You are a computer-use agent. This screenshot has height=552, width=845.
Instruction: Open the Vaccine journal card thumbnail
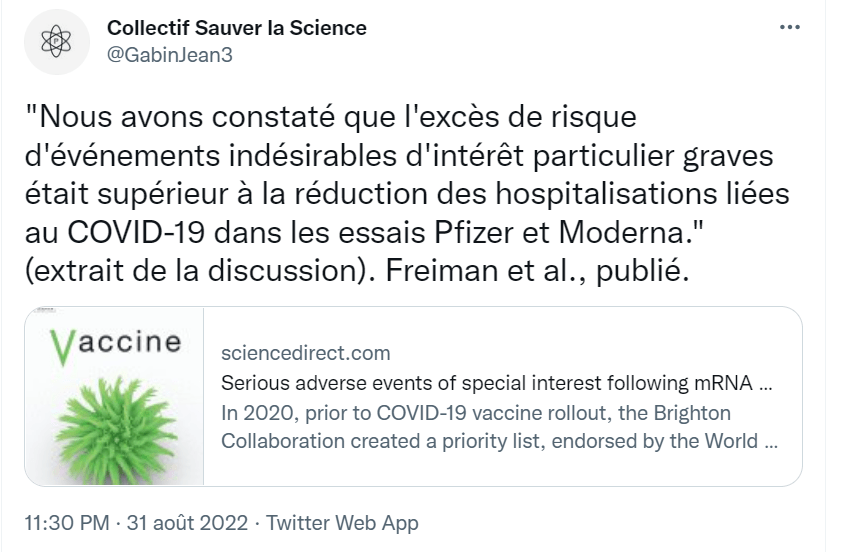point(114,396)
